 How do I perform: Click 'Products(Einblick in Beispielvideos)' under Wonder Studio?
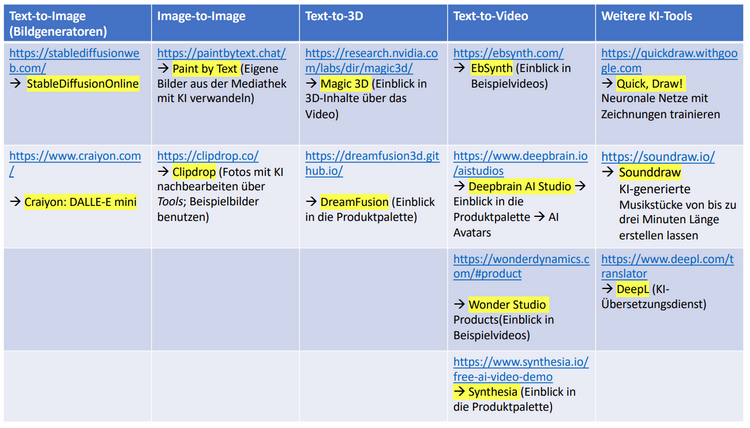tap(503, 327)
